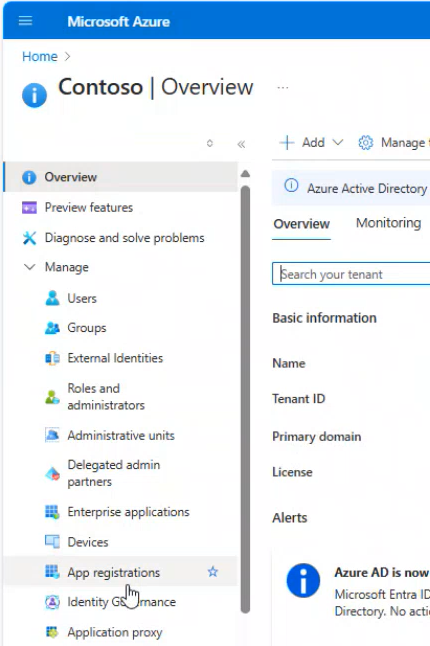Collapse the Manage section chevron
The width and height of the screenshot is (430, 646).
point(29,267)
